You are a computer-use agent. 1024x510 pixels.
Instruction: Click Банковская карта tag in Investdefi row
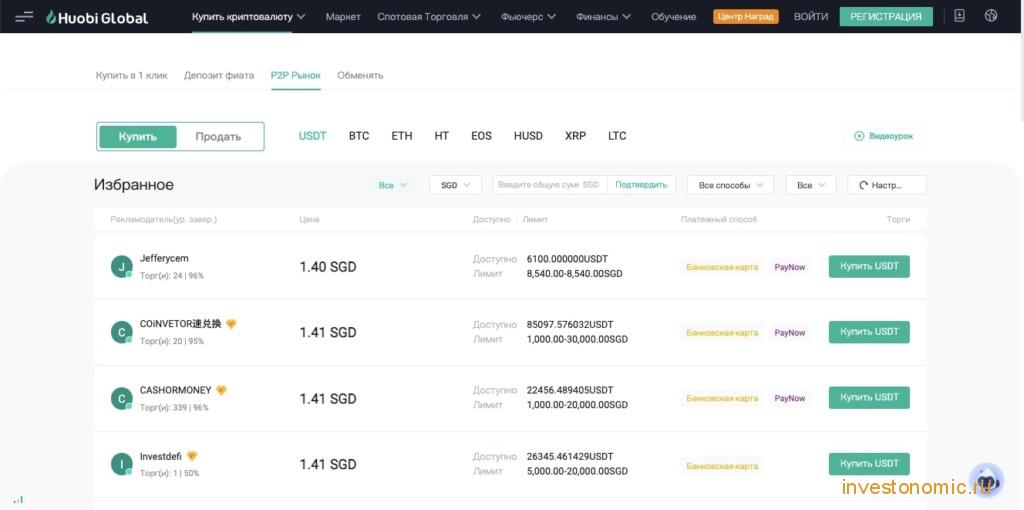(722, 466)
